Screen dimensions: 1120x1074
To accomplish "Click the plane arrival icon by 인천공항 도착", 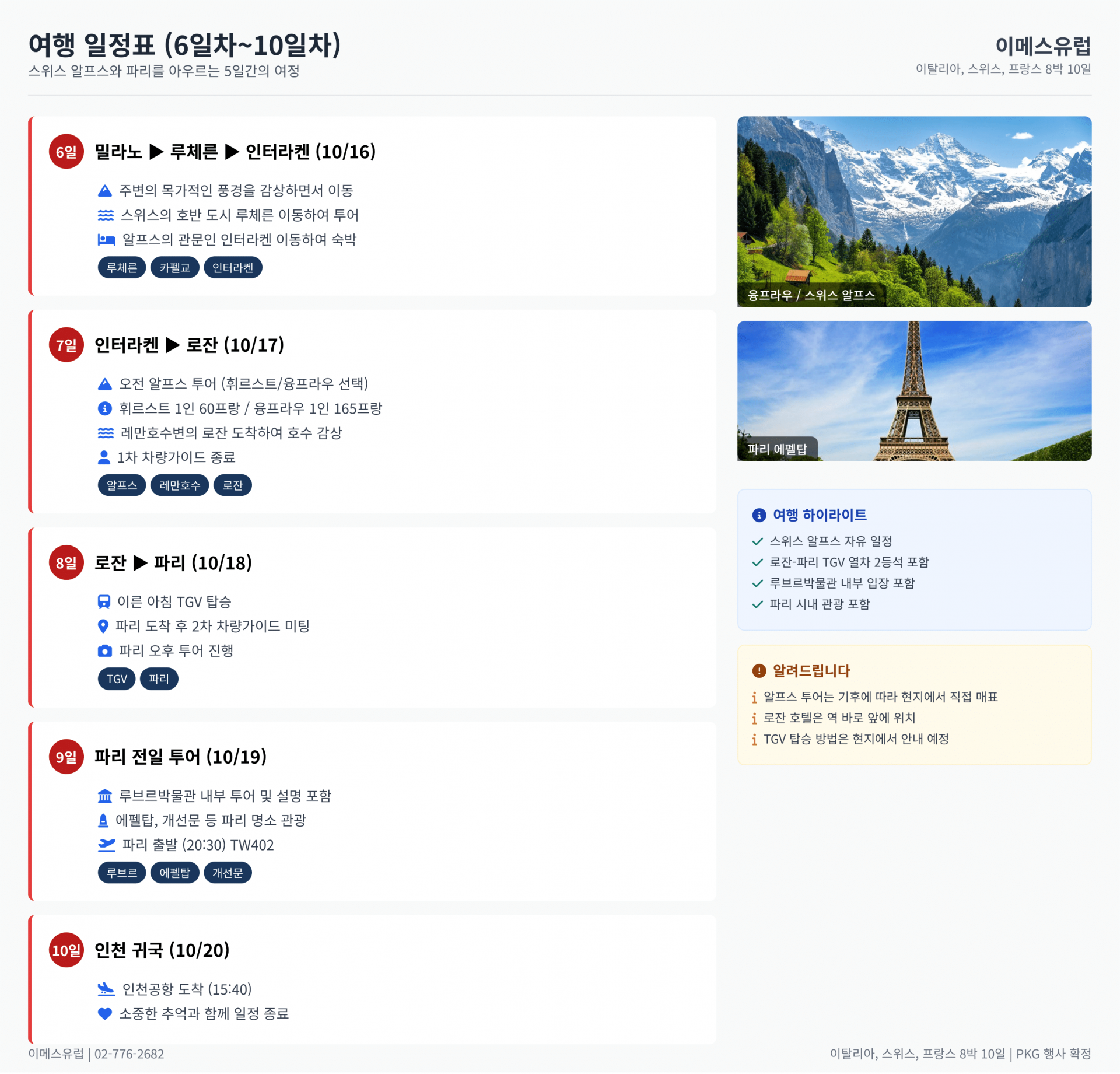I will click(106, 989).
